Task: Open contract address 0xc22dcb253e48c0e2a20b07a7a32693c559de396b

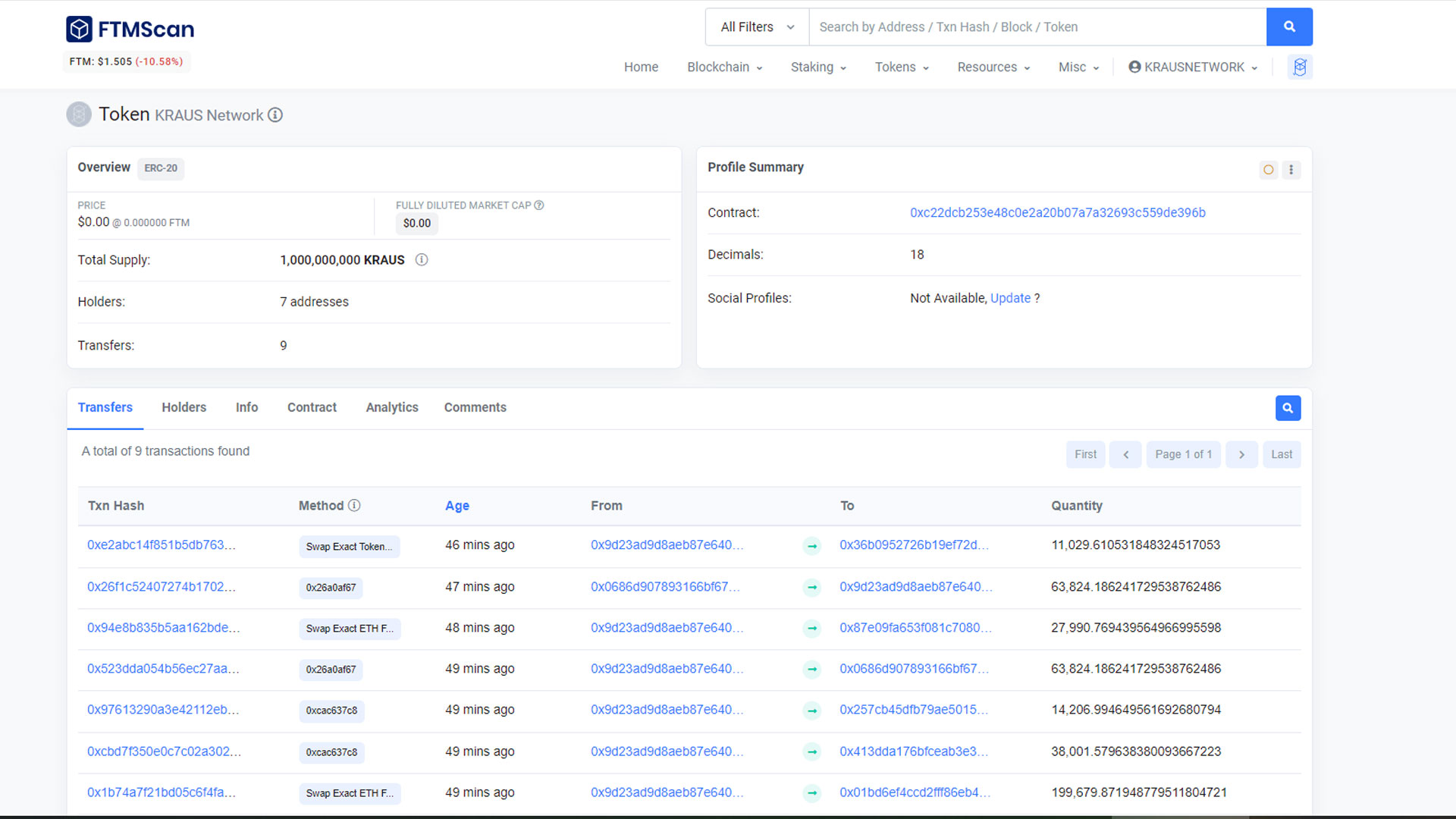Action: (1058, 212)
